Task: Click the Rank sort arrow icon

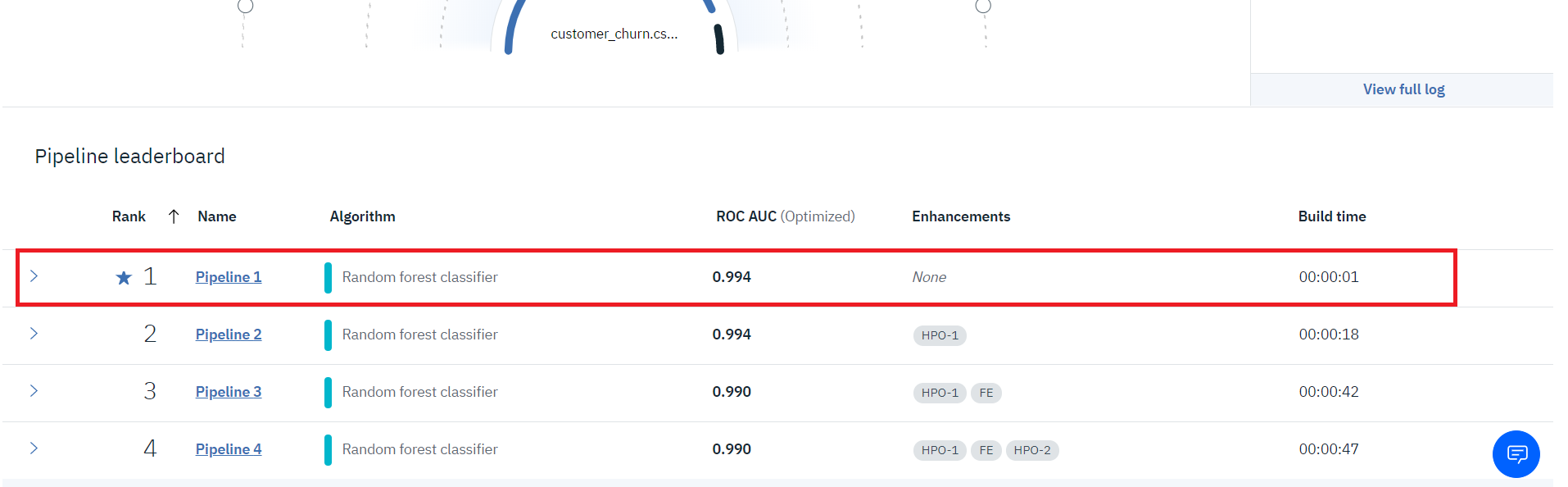Action: pos(174,216)
